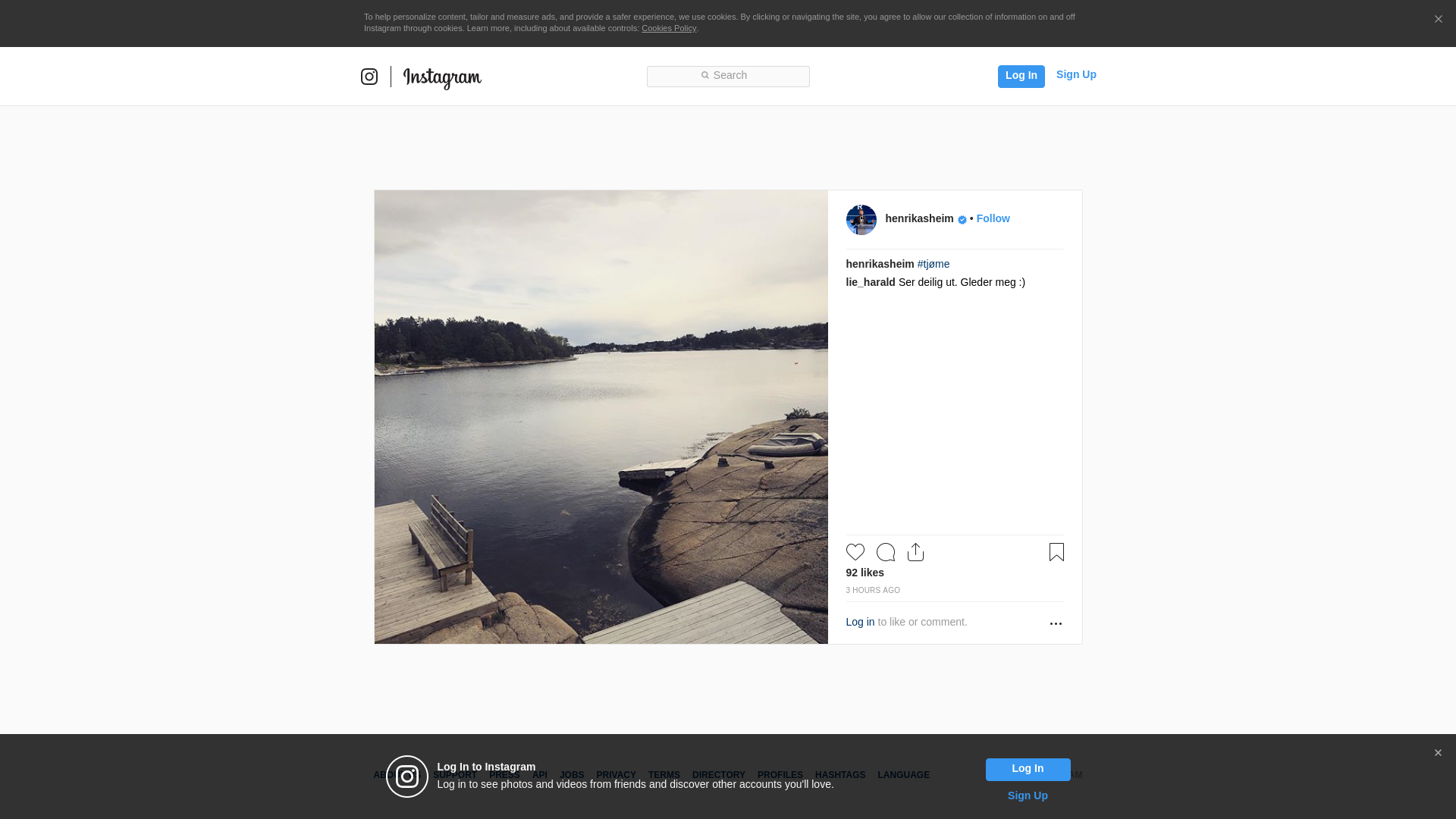This screenshot has height=819, width=1456.
Task: Click the share post icon
Action: [915, 552]
